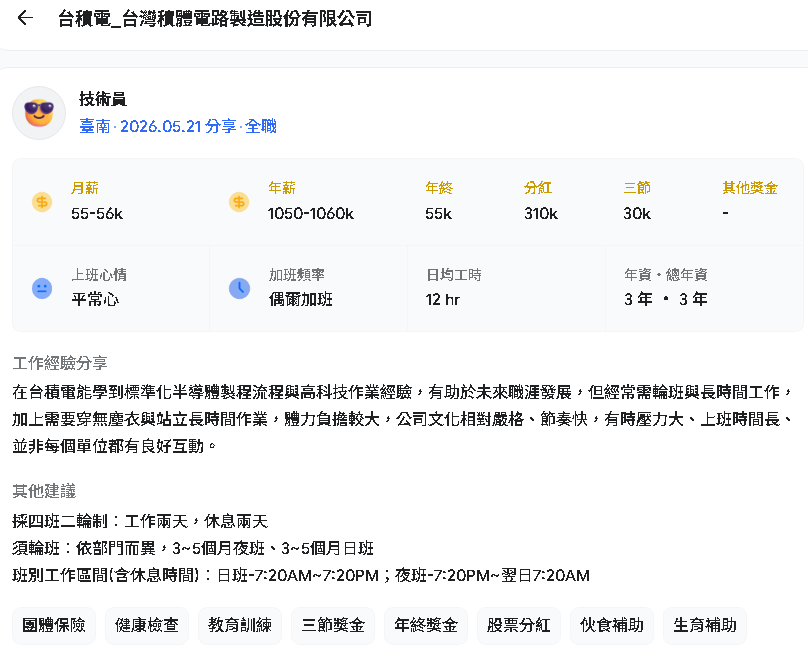This screenshot has width=808, height=652.
Task: Click the overtime value 偶爾加班
Action: 300,299
